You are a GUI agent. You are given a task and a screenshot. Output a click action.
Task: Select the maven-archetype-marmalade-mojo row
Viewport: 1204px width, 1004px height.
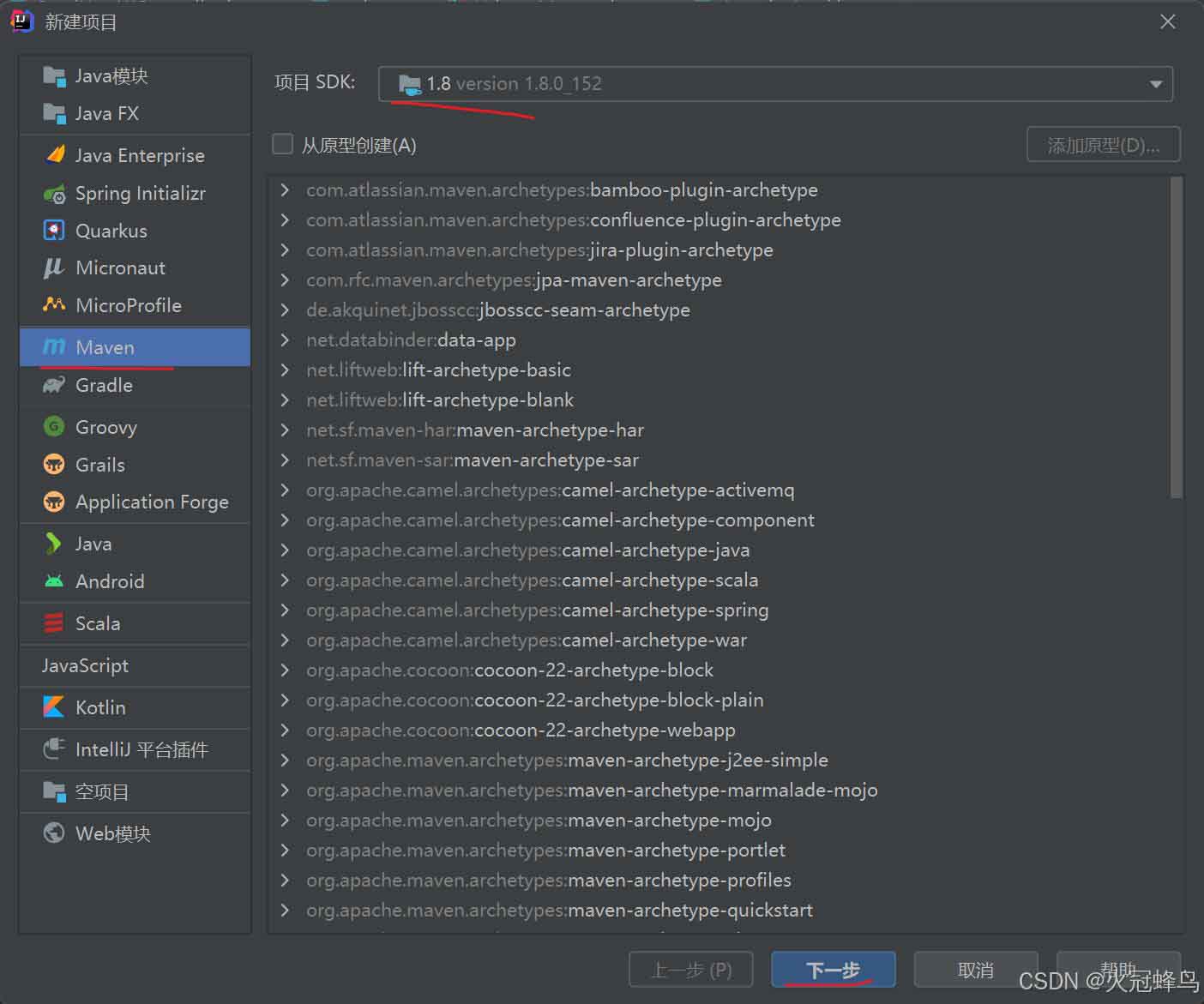(x=719, y=790)
